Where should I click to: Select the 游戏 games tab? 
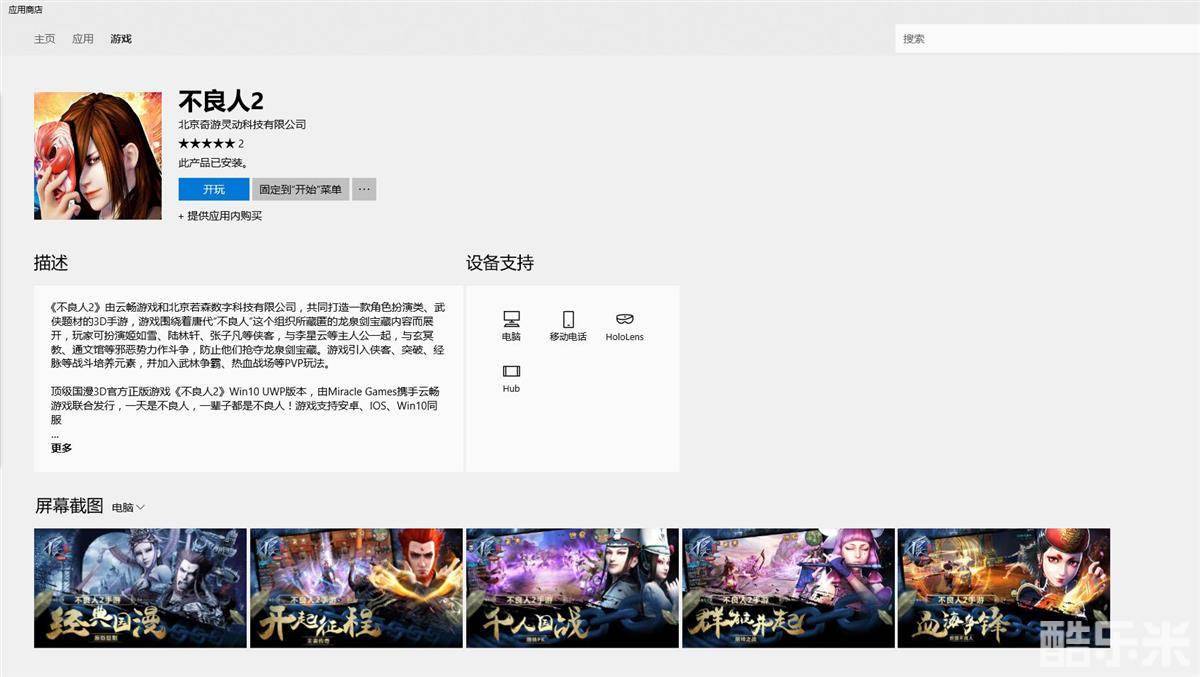tap(121, 39)
